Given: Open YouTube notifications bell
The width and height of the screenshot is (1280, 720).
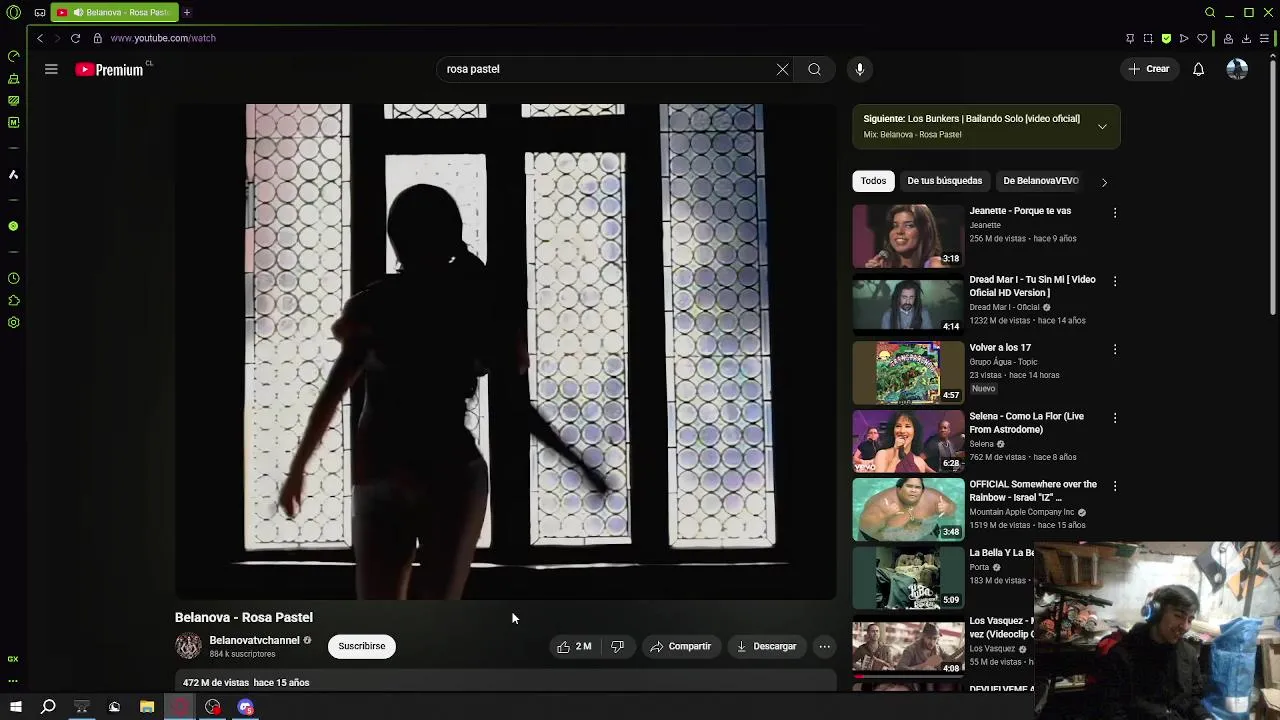Looking at the screenshot, I should pyautogui.click(x=1198, y=69).
